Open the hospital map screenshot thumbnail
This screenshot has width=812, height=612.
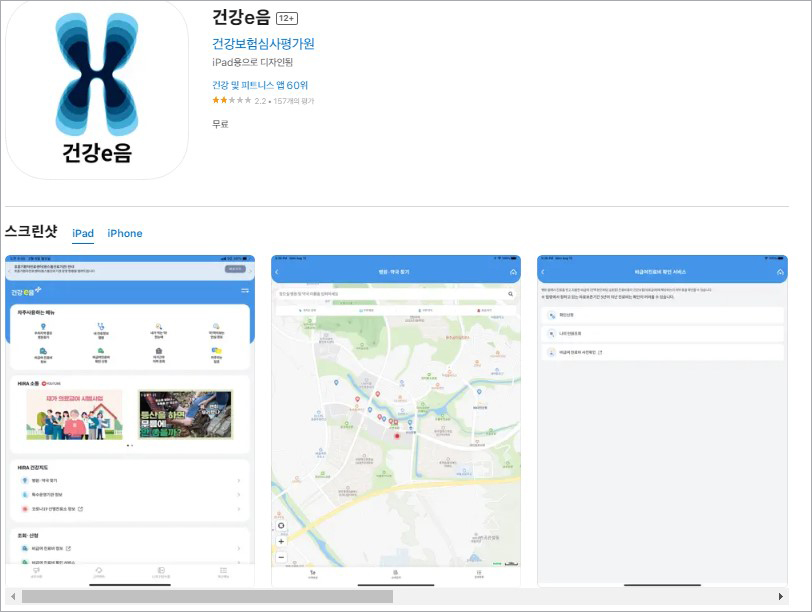click(396, 420)
